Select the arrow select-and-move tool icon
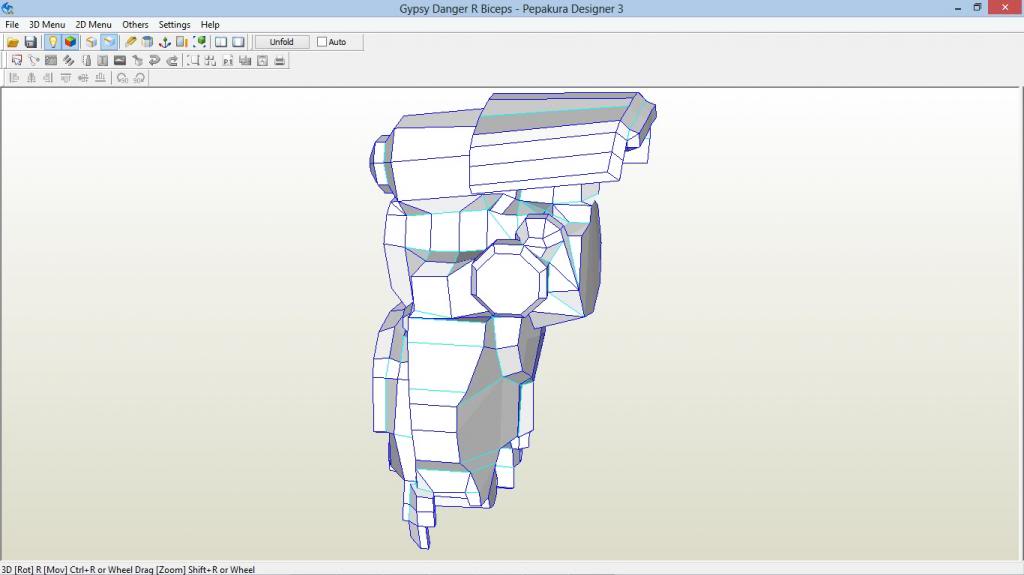 pos(17,61)
